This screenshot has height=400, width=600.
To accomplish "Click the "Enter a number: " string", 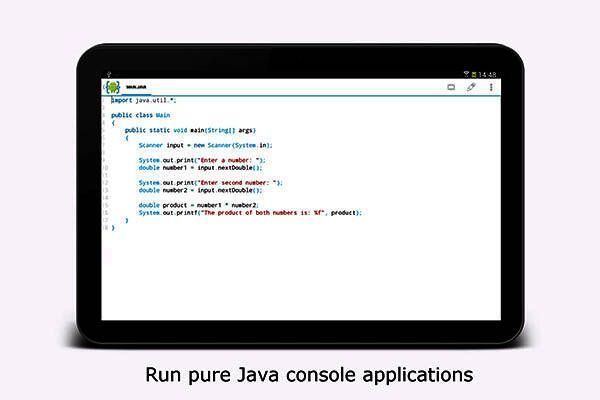I will pyautogui.click(x=231, y=160).
